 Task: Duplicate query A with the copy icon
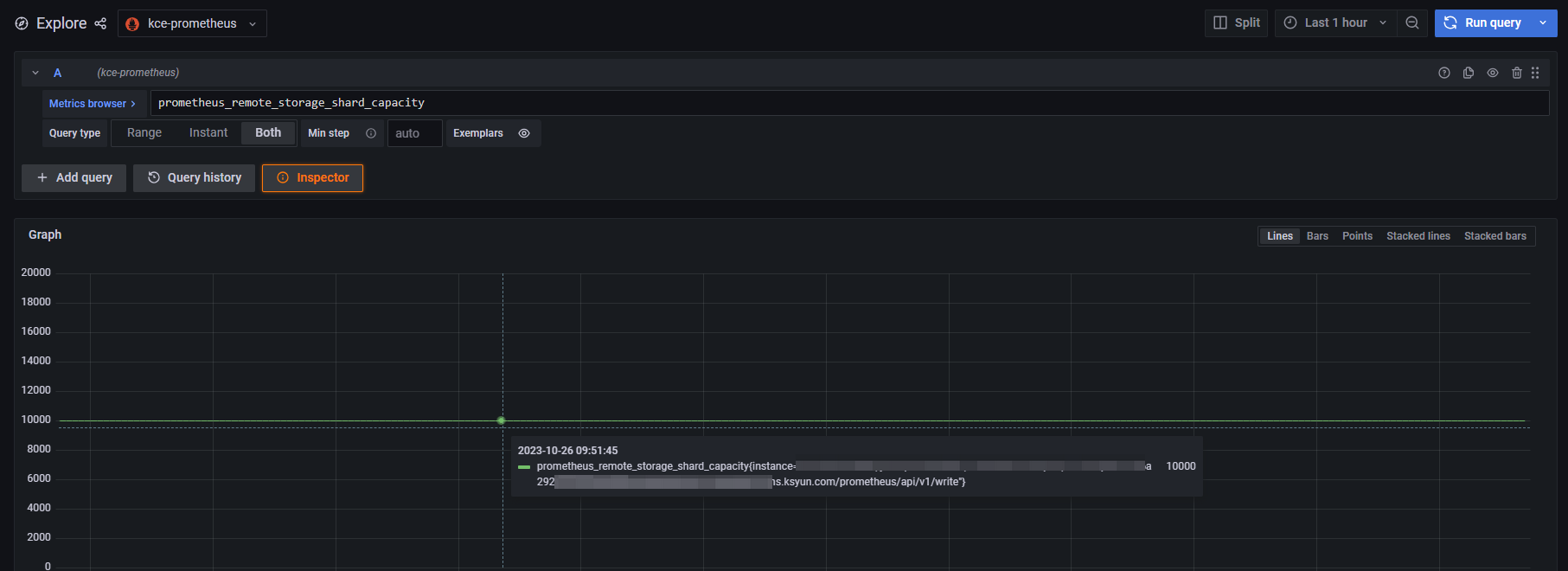1468,73
